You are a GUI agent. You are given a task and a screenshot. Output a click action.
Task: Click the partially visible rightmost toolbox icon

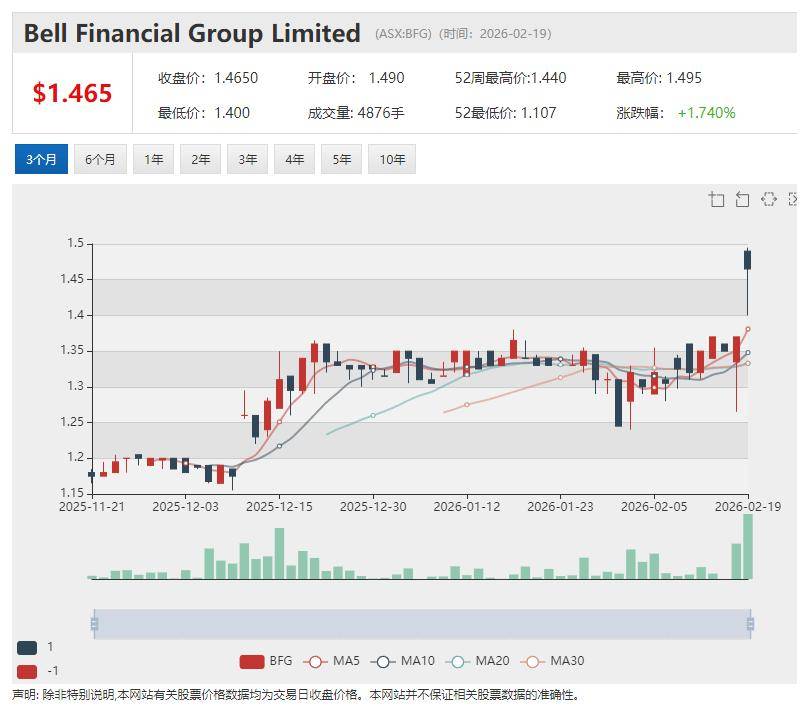click(793, 199)
